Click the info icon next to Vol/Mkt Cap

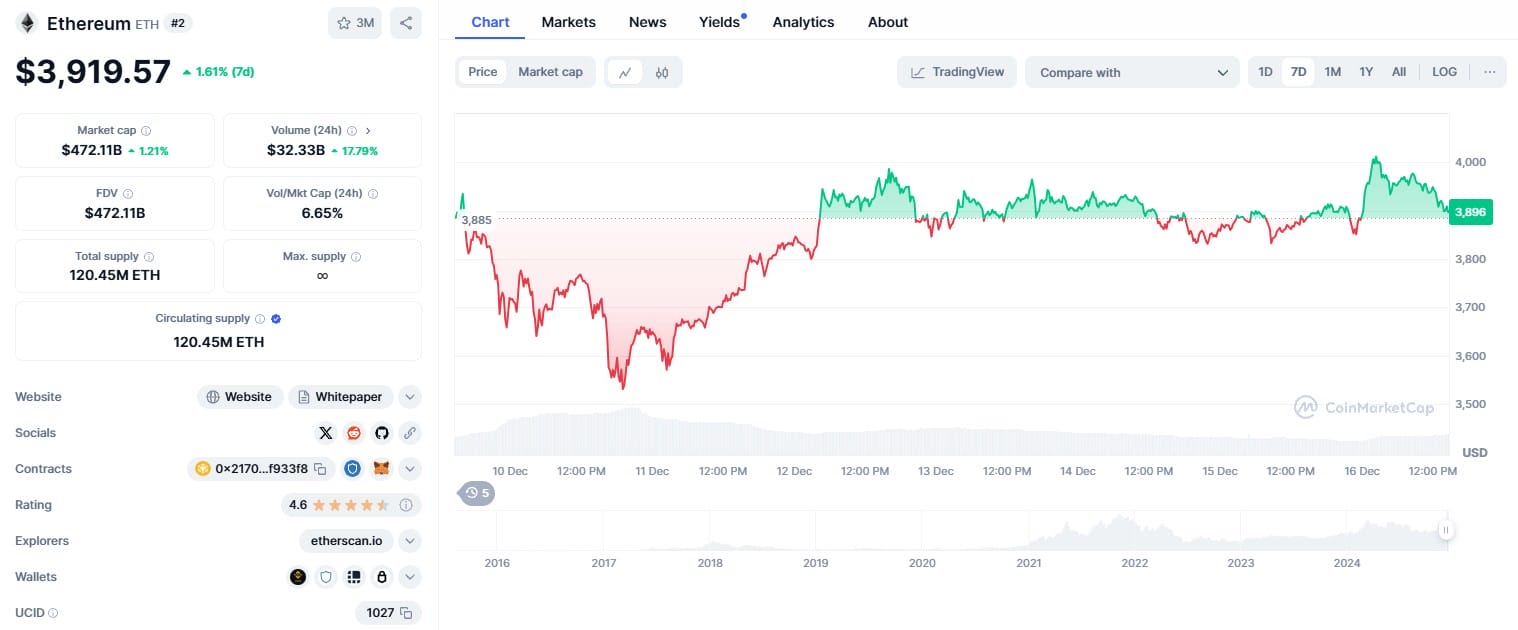coord(373,194)
